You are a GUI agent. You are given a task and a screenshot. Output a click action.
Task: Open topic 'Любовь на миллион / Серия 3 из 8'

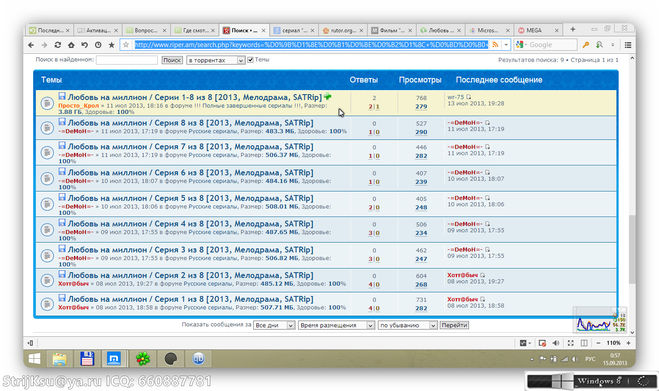[190, 249]
